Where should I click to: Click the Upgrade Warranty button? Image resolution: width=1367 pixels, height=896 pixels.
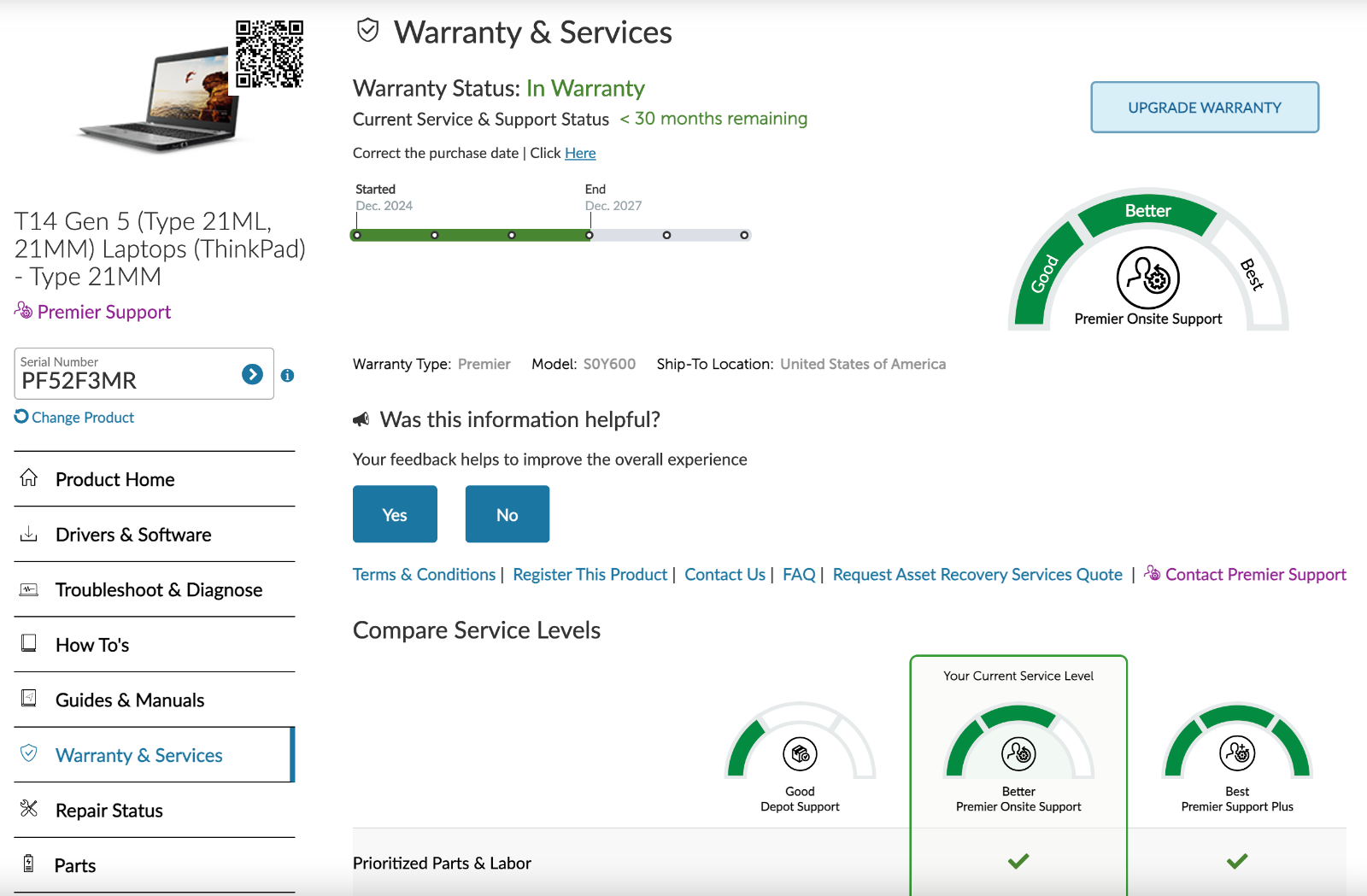[1205, 107]
